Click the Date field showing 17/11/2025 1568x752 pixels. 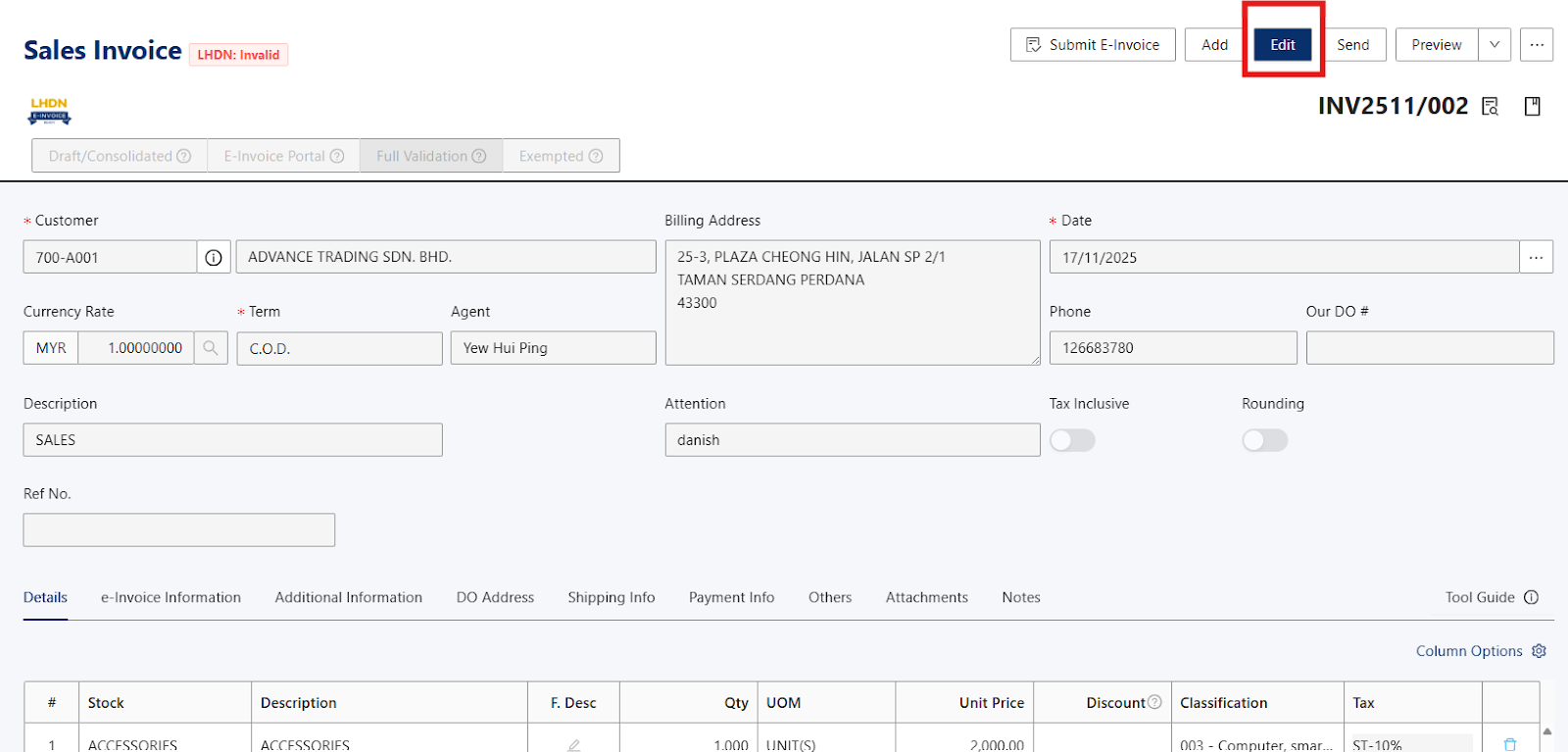pyautogui.click(x=1285, y=258)
